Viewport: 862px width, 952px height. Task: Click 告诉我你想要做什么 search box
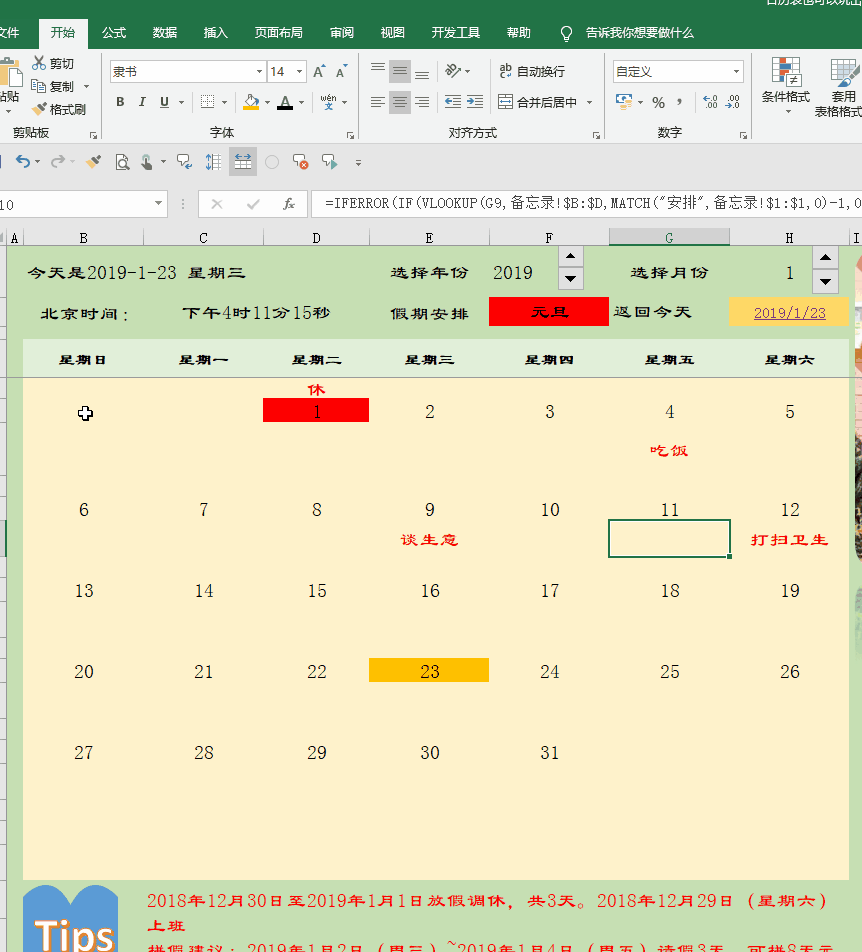pyautogui.click(x=639, y=33)
